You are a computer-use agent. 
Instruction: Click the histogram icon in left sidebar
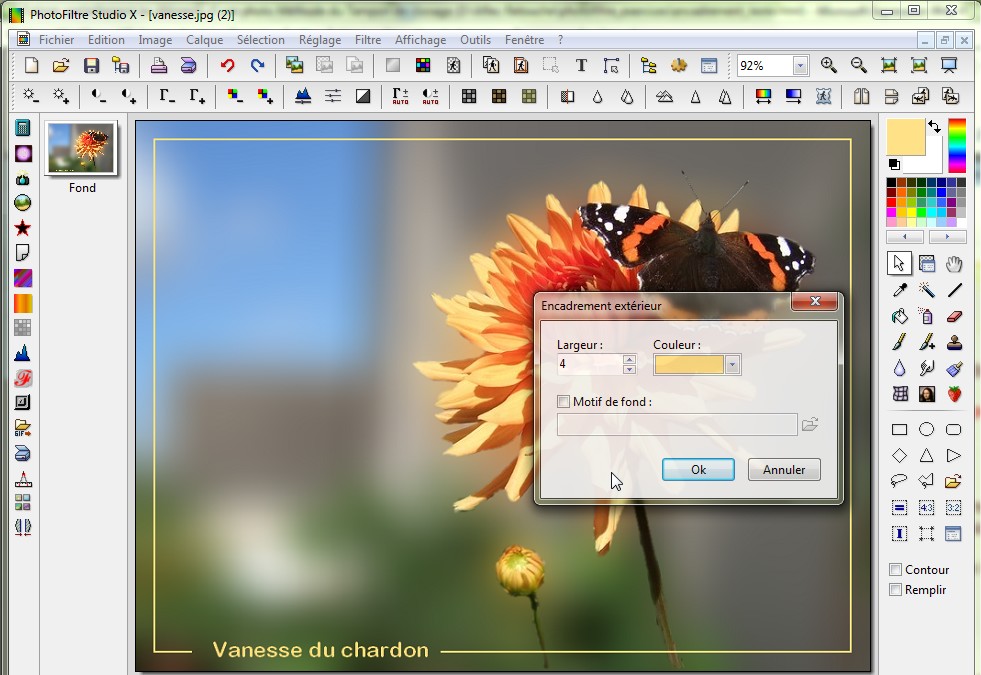click(23, 353)
